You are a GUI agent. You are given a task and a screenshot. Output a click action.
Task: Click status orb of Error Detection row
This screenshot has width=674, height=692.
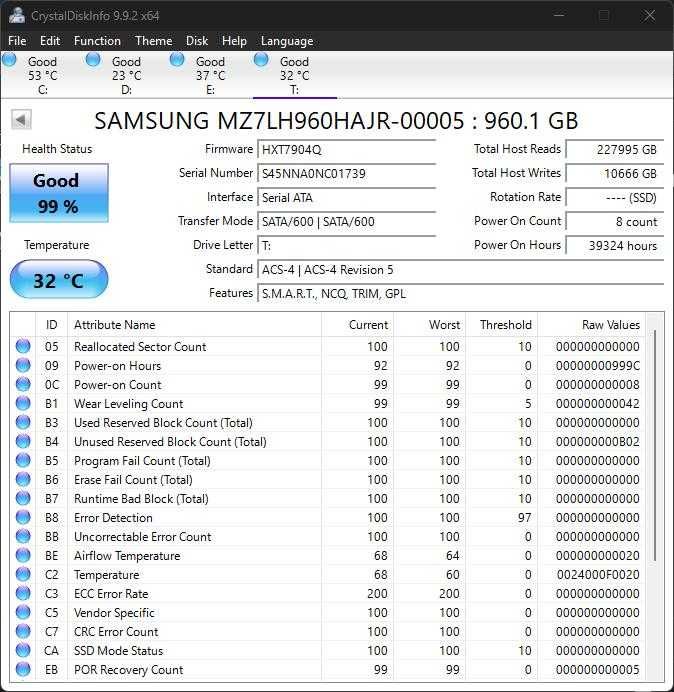pos(23,517)
